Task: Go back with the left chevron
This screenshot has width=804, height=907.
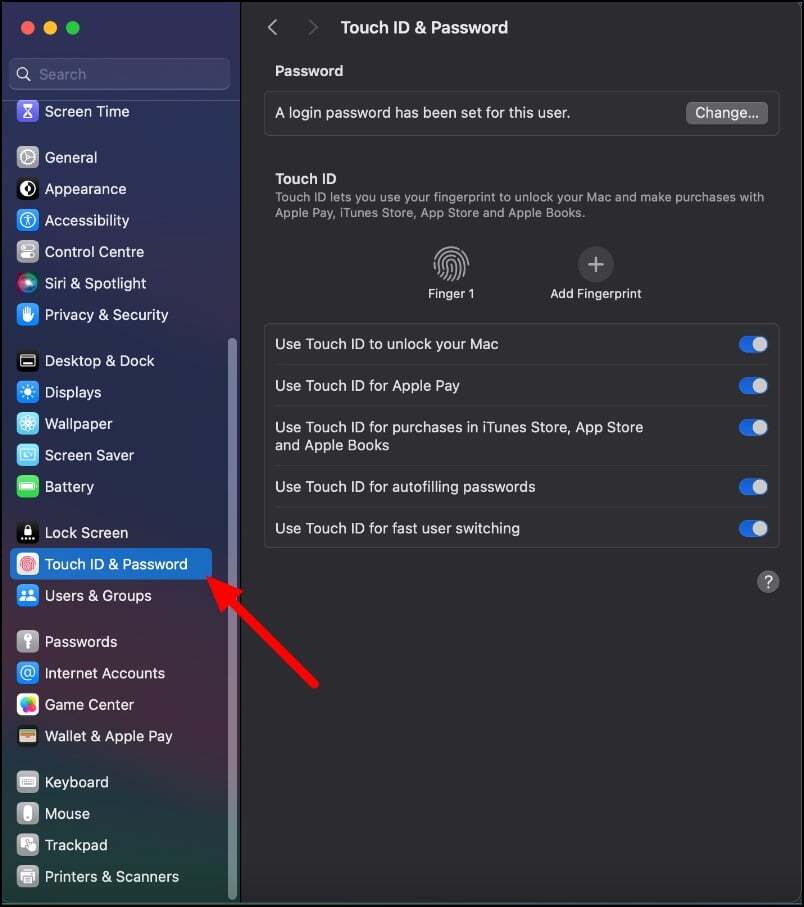Action: pyautogui.click(x=273, y=27)
